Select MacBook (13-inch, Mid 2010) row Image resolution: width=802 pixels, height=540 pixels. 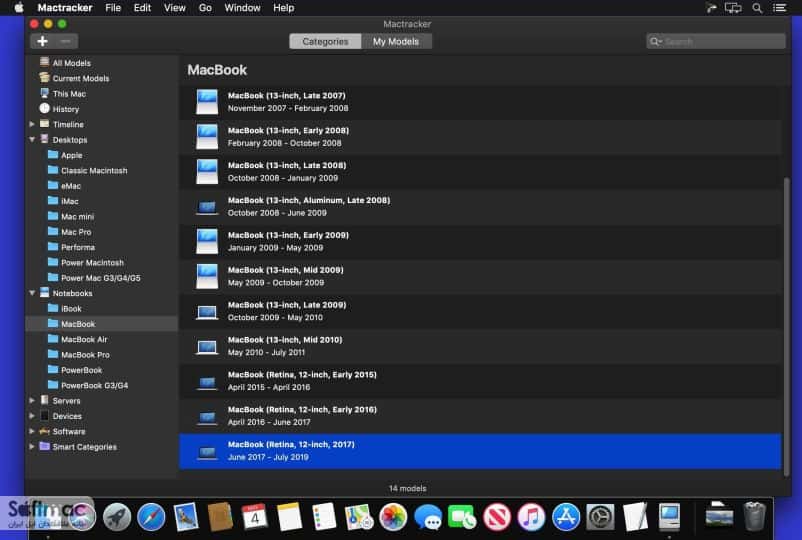point(480,346)
